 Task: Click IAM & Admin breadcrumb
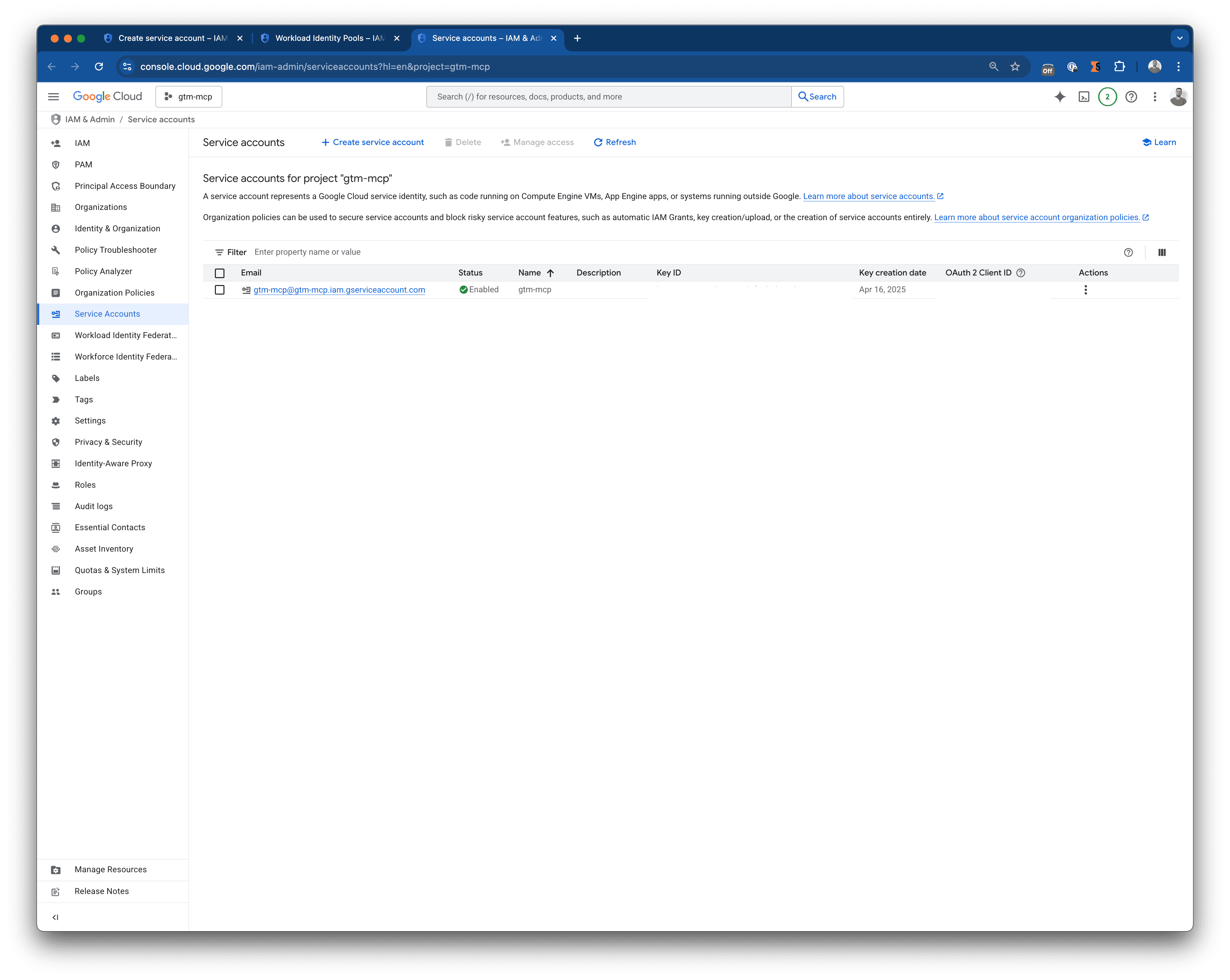pyautogui.click(x=90, y=119)
